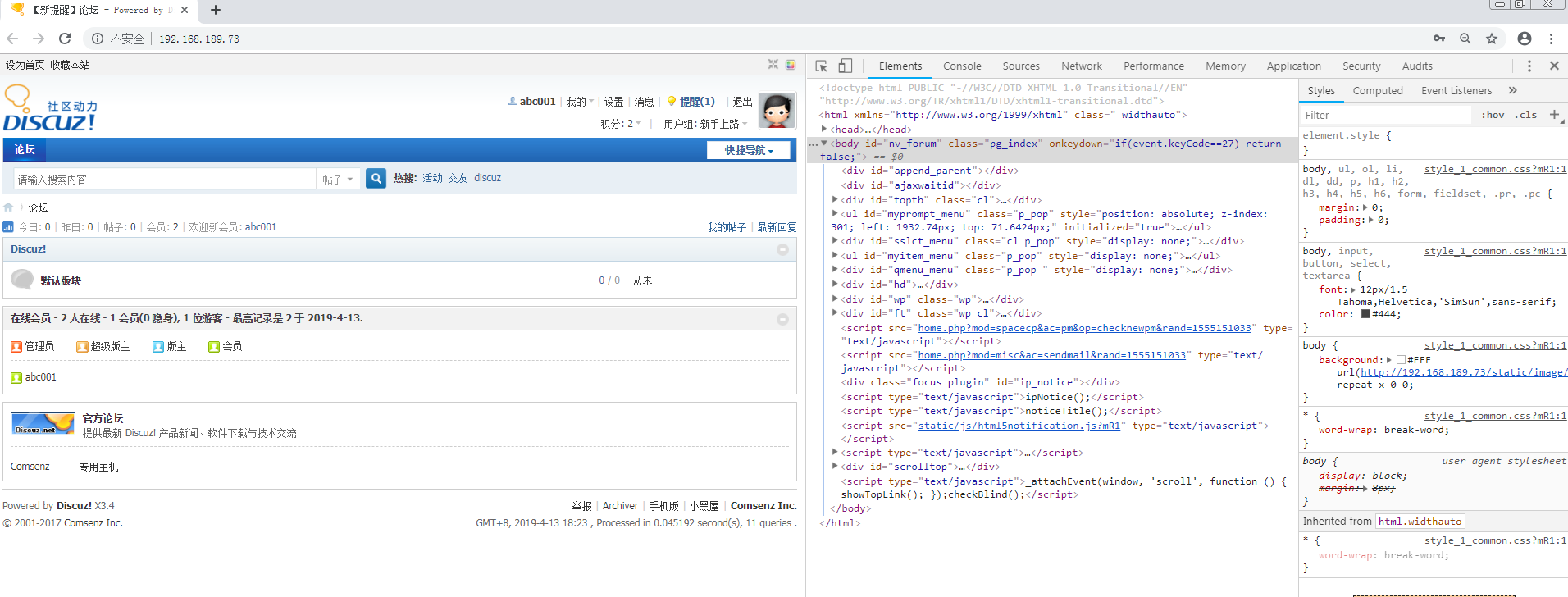Click the Discuz logo
The height and width of the screenshot is (597, 1568).
click(x=50, y=108)
